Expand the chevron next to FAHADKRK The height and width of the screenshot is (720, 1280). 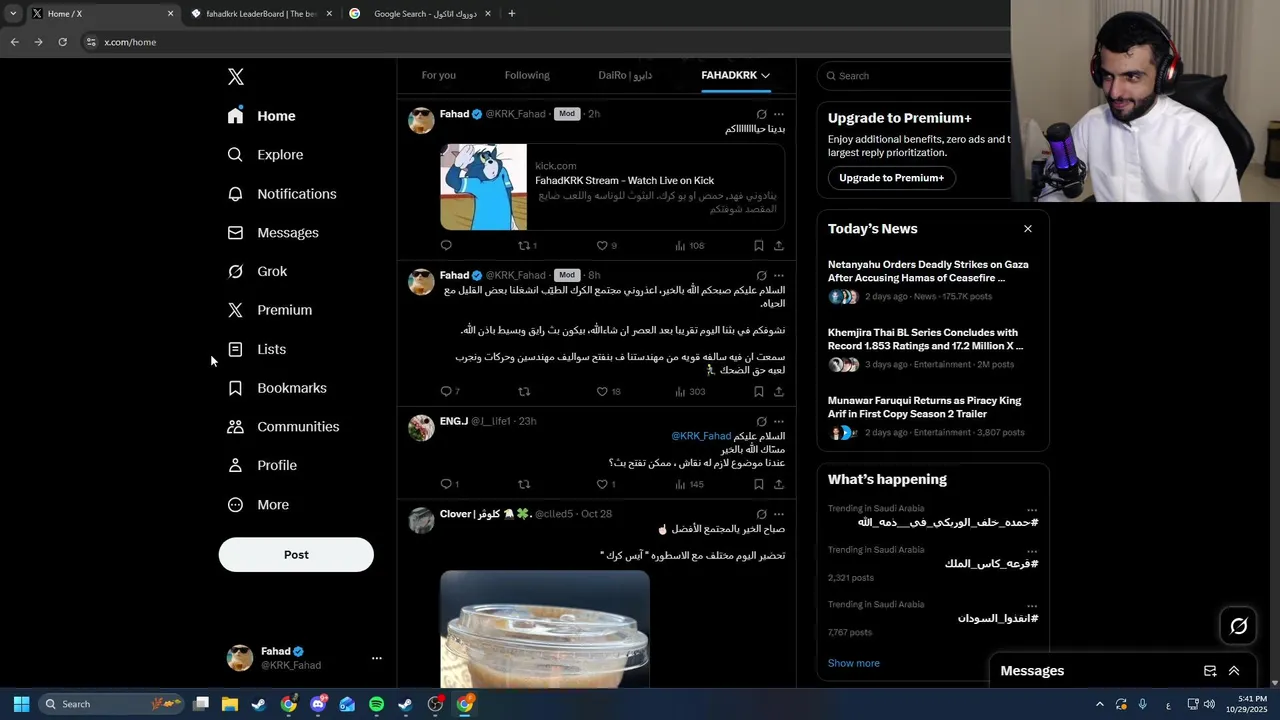[765, 75]
